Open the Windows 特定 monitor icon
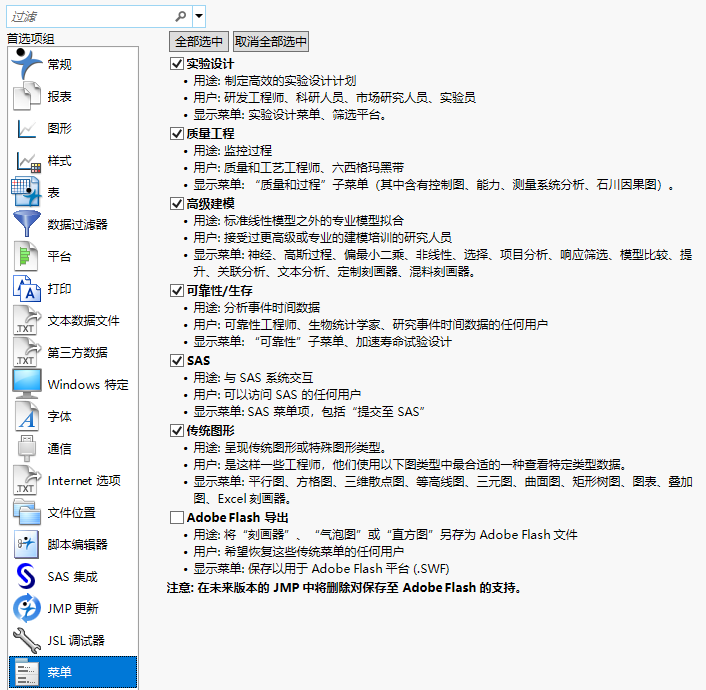 click(x=27, y=384)
